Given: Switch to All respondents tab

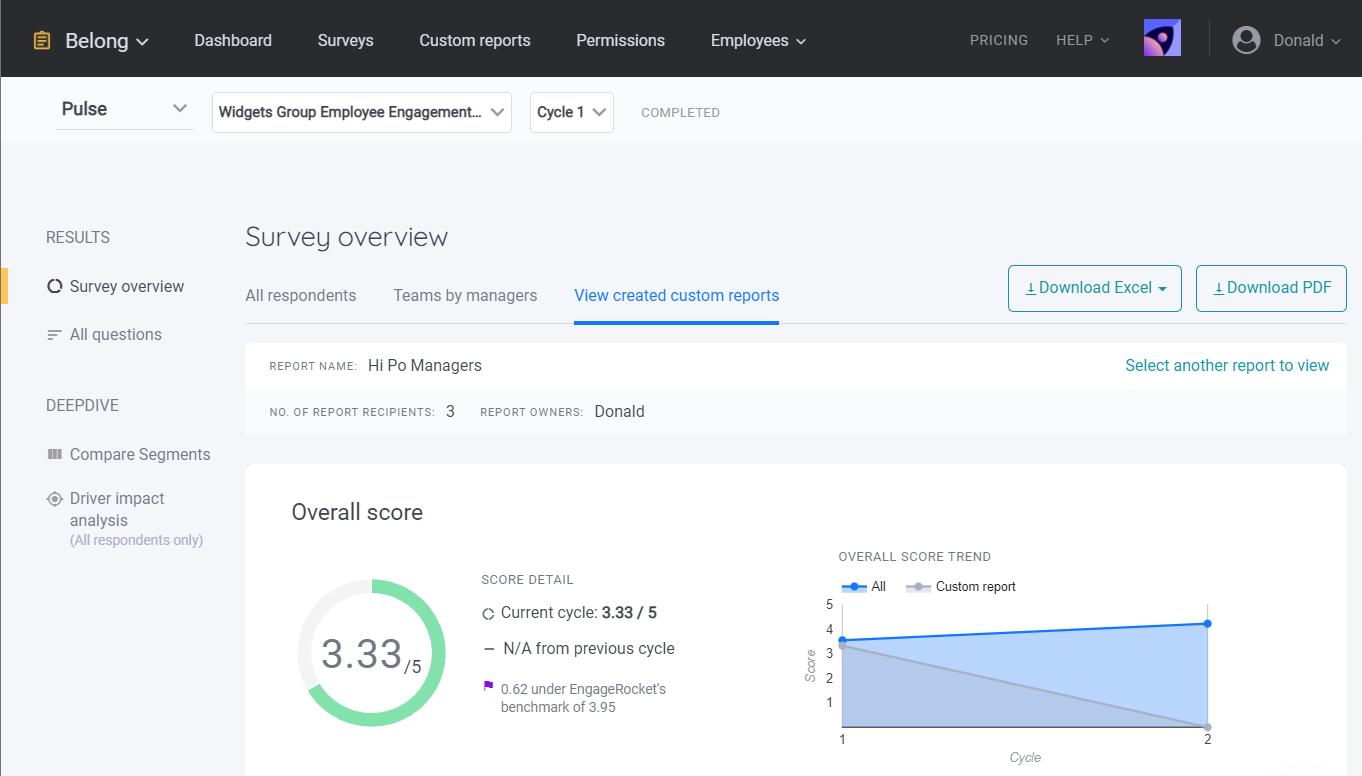Looking at the screenshot, I should [x=301, y=295].
